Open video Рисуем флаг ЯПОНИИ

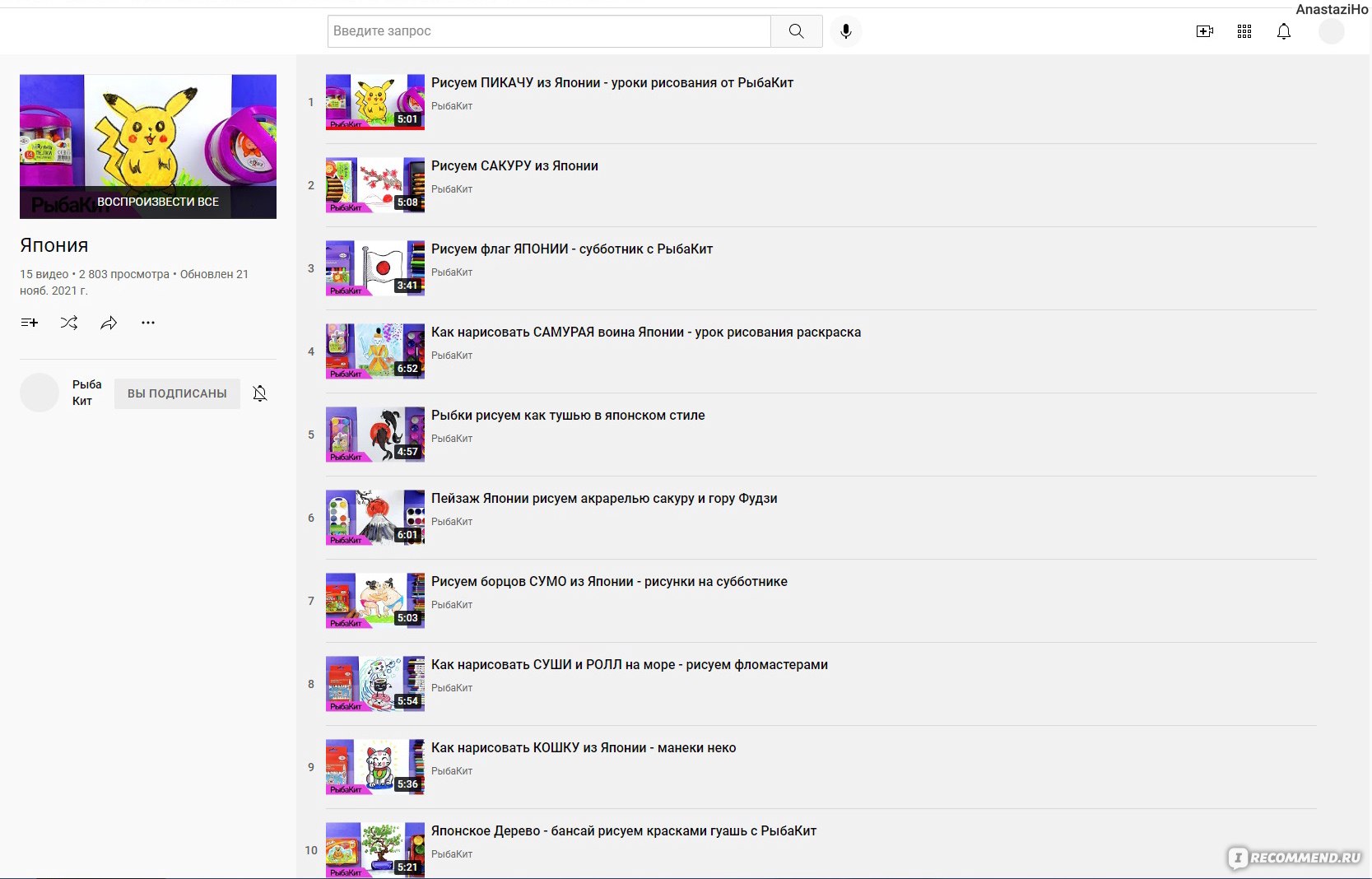(x=572, y=249)
